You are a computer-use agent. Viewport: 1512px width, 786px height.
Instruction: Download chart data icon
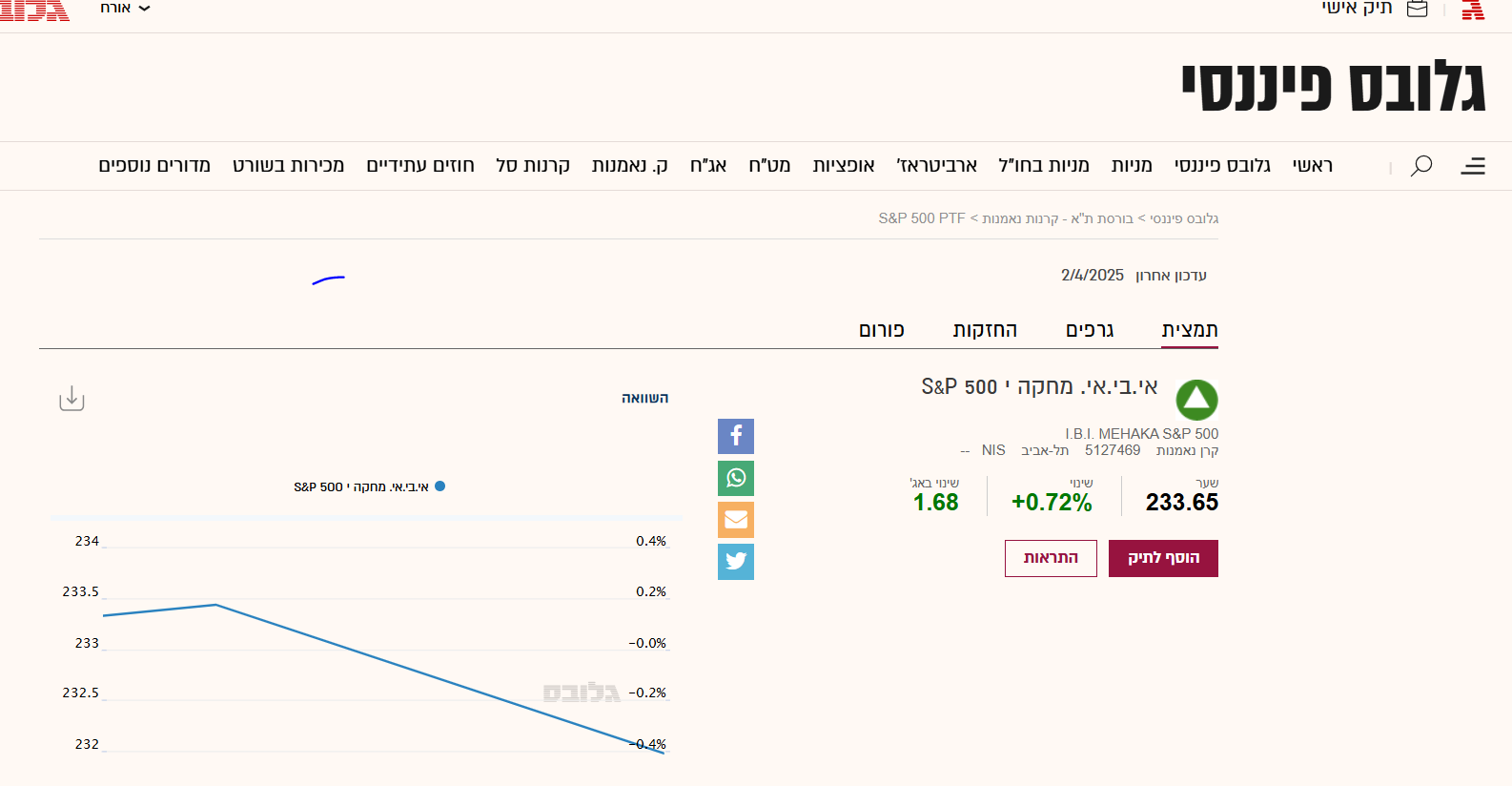point(72,399)
